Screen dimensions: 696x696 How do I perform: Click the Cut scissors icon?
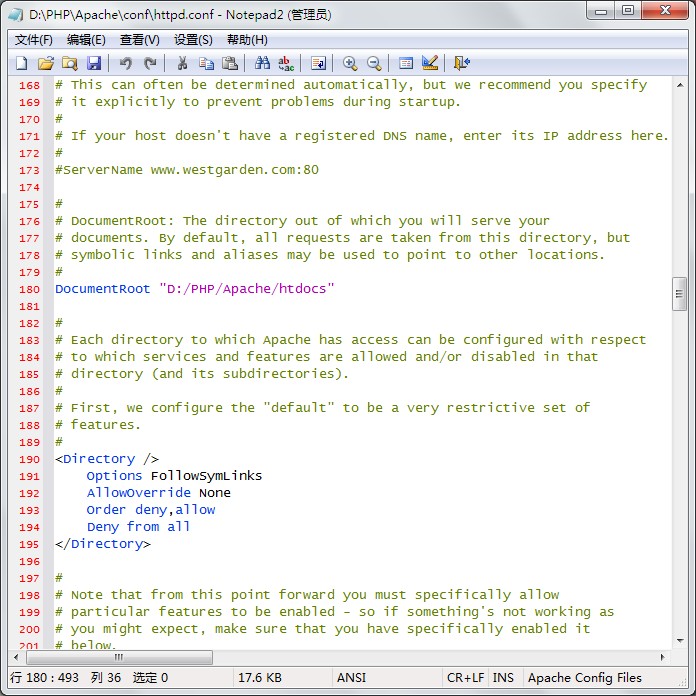(182, 63)
